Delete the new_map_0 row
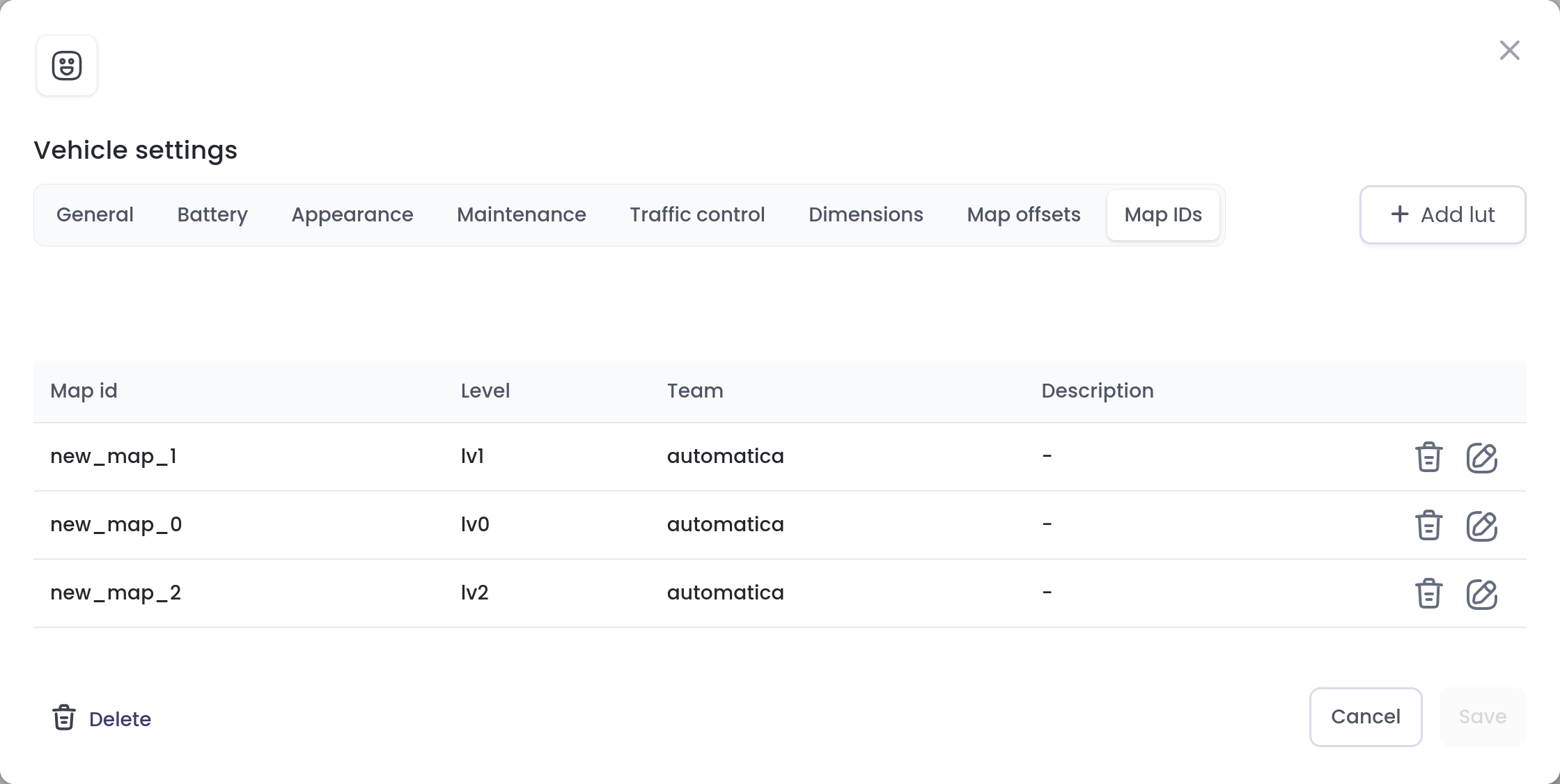The width and height of the screenshot is (1560, 784). [1428, 526]
